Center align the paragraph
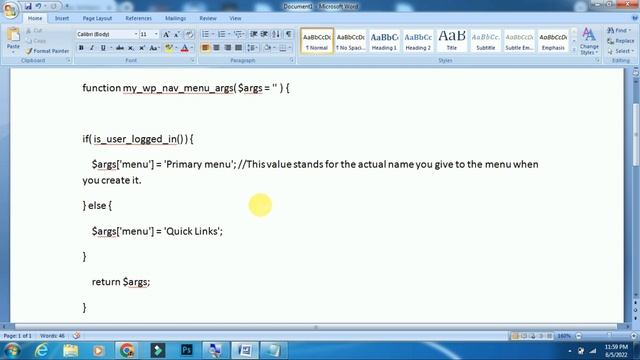640x360 pixels. [x=216, y=48]
